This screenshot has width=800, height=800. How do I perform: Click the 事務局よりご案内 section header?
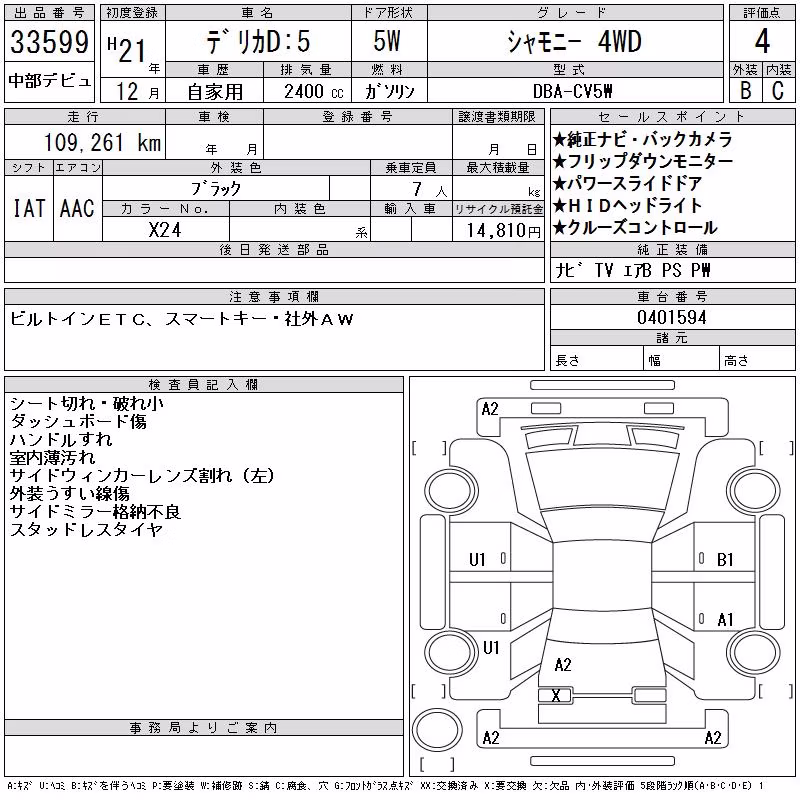pyautogui.click(x=204, y=728)
